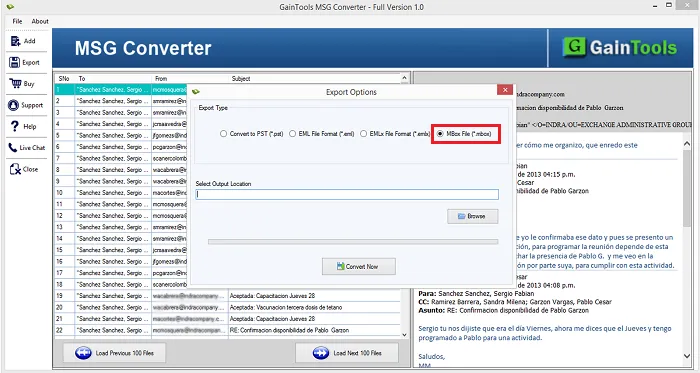700x373 pixels.
Task: Open Support from the sidebar
Action: pyautogui.click(x=26, y=105)
